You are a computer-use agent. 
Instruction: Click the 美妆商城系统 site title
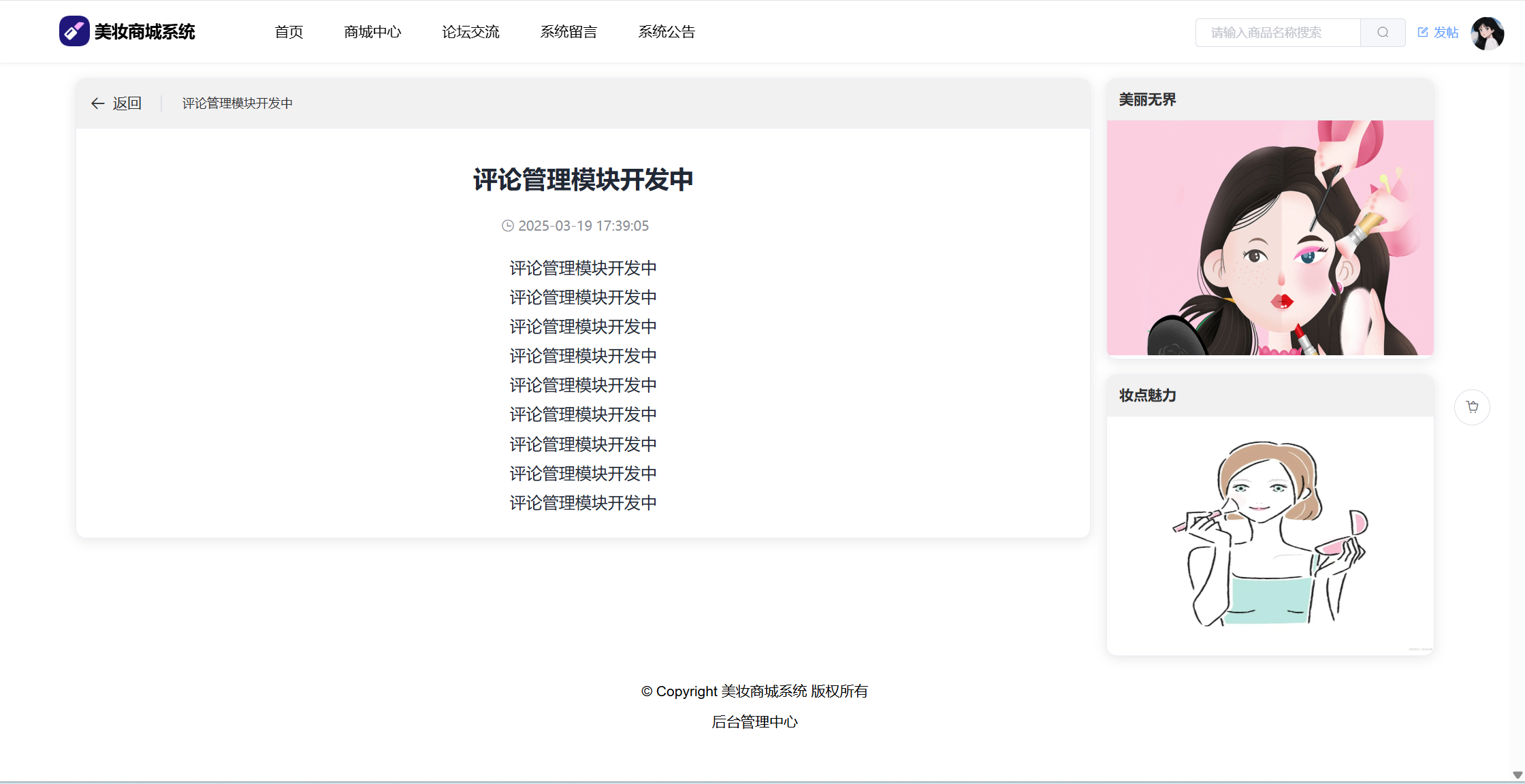coord(144,32)
